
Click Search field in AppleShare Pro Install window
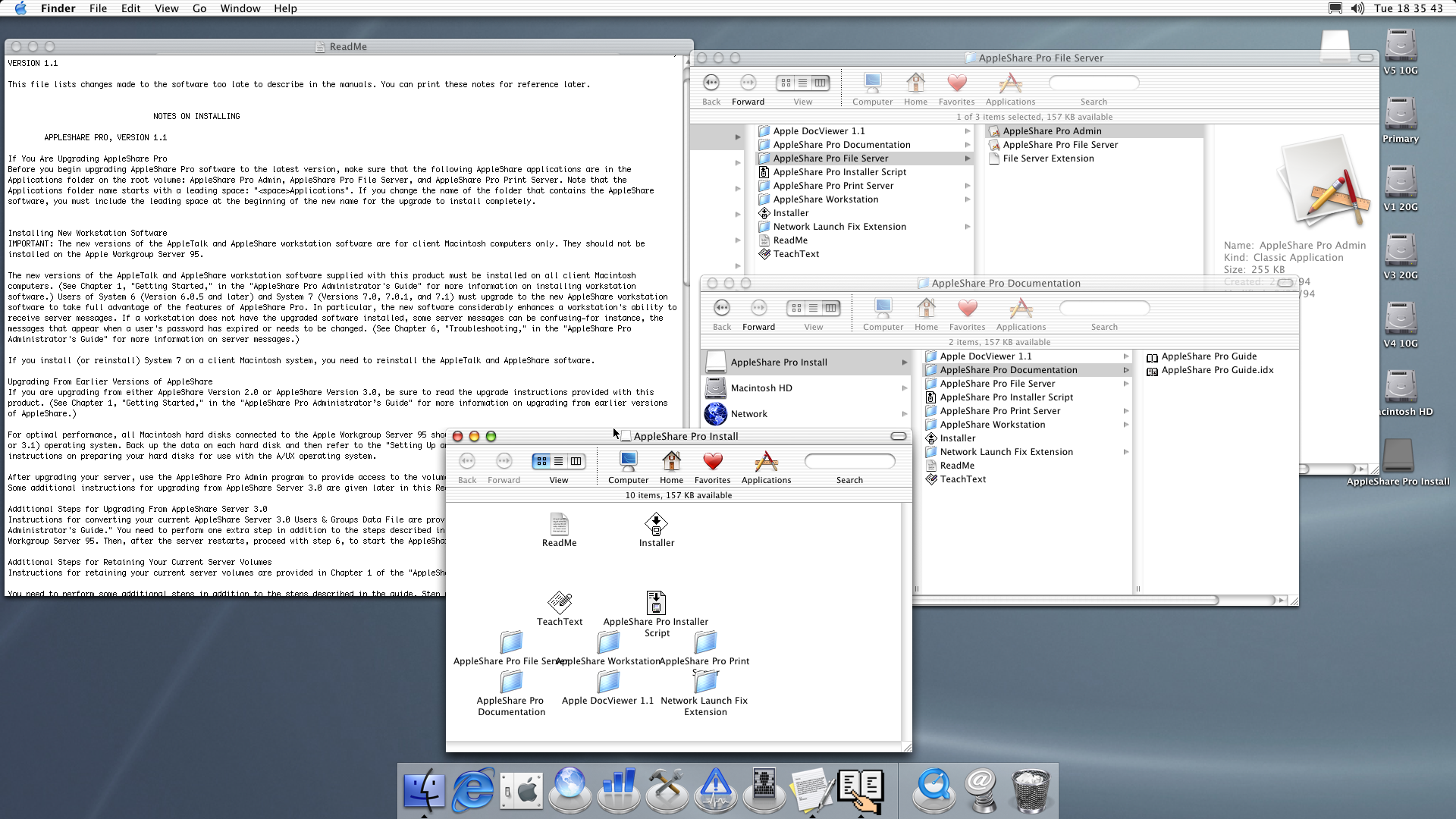(849, 461)
